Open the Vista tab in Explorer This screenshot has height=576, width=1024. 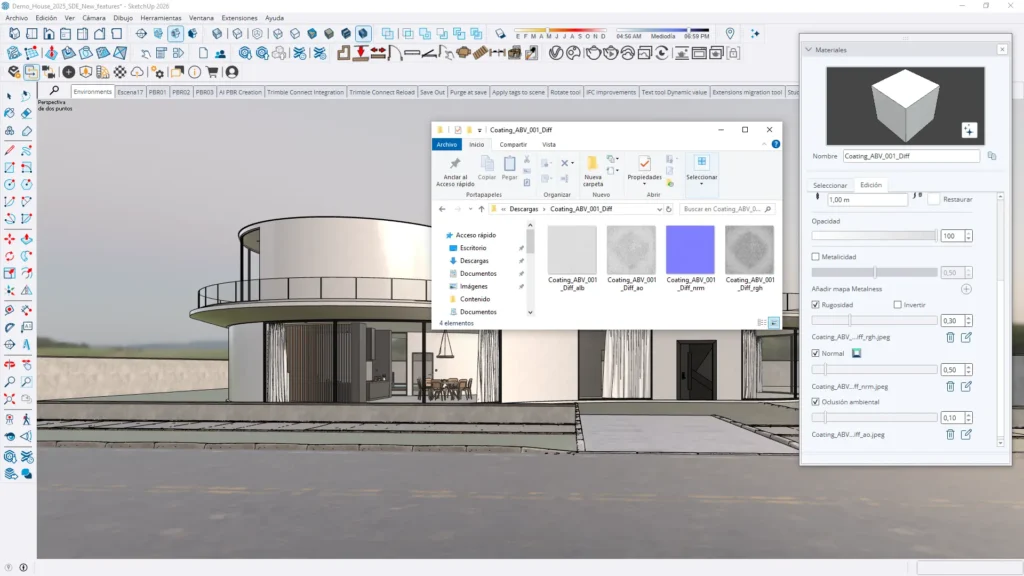[x=549, y=144]
